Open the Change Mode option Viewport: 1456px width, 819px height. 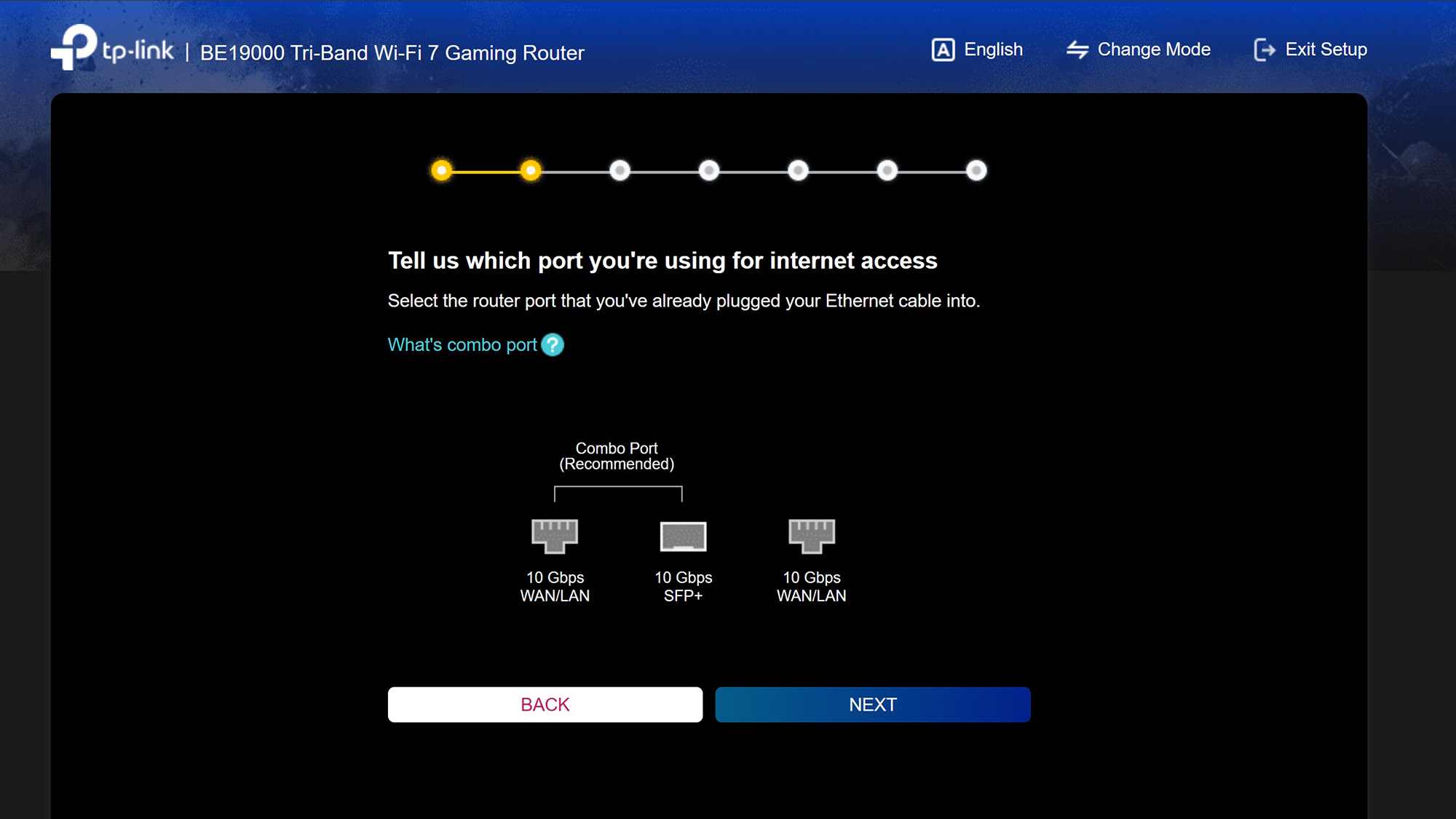[x=1139, y=50]
